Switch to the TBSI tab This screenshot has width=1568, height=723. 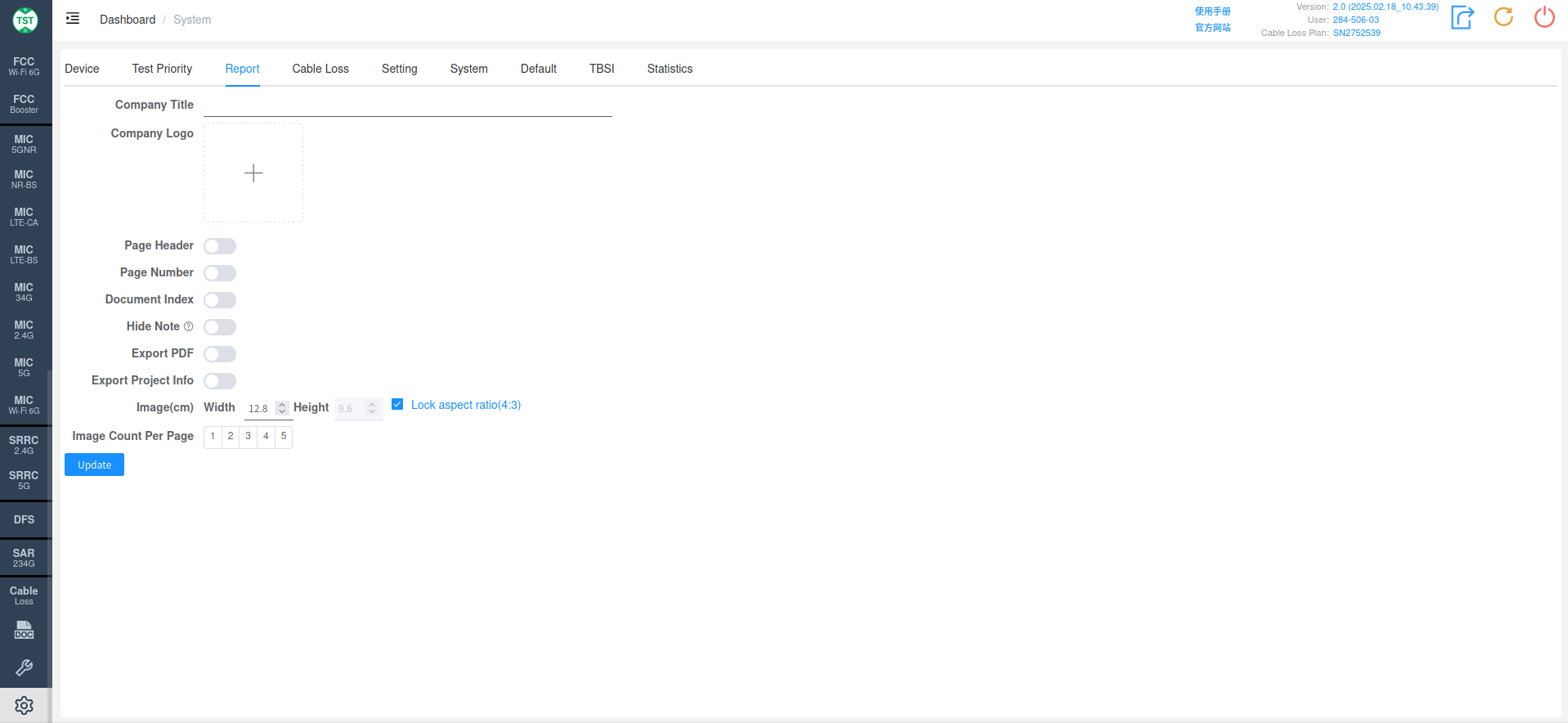click(x=602, y=69)
